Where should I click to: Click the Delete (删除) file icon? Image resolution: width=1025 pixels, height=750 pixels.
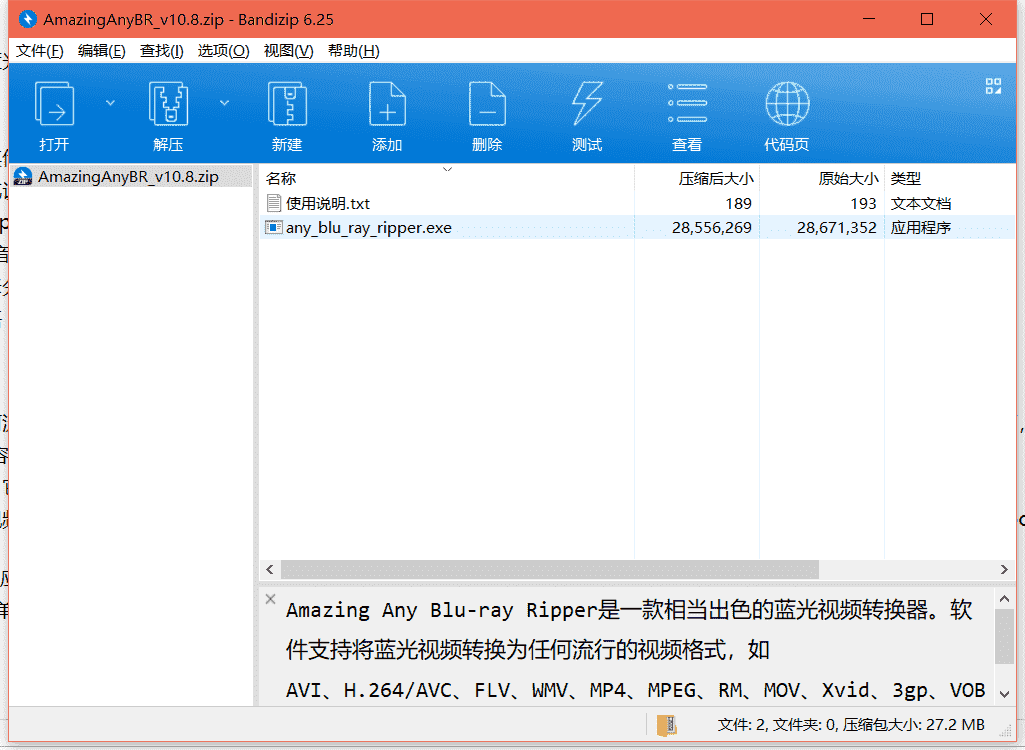tap(488, 104)
